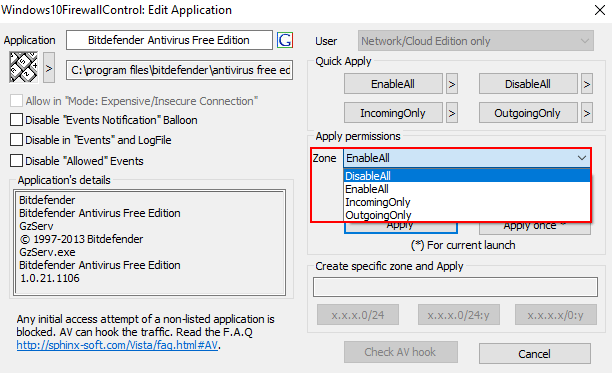Viewport: 612px width, 373px height.
Task: Click the Application name text field
Action: coord(169,40)
